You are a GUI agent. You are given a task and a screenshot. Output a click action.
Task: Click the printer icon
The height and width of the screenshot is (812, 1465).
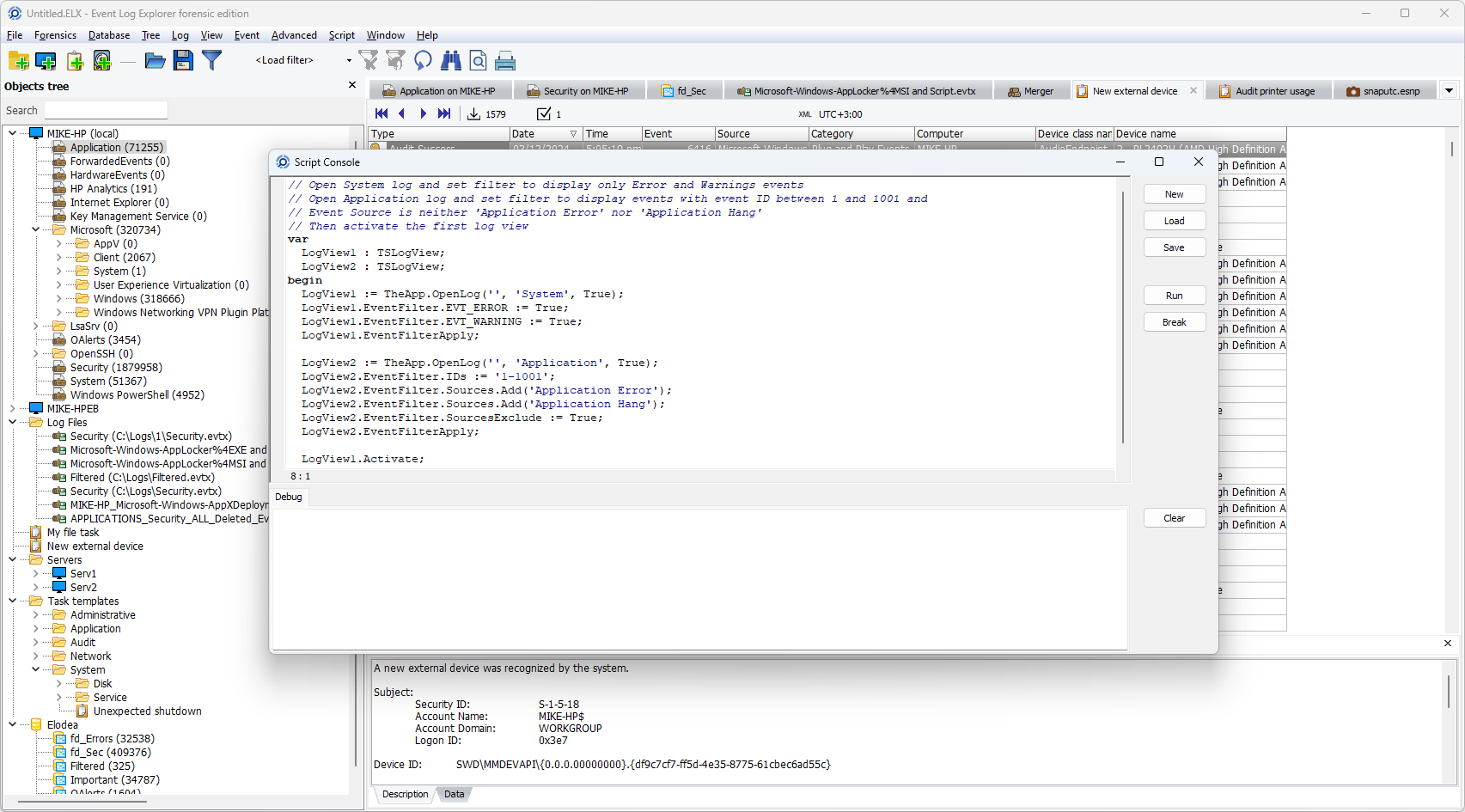pos(505,61)
